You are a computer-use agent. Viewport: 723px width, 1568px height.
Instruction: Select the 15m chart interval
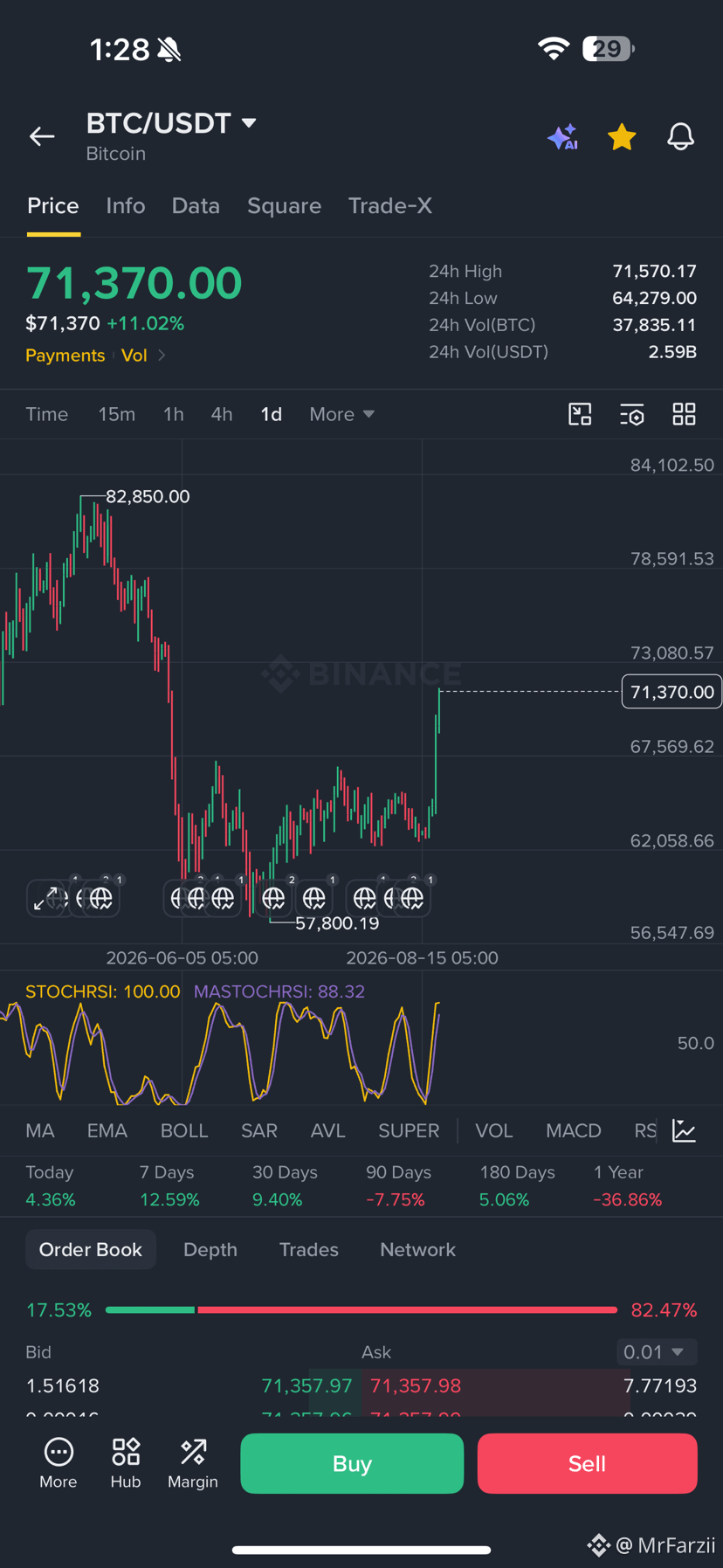[x=116, y=414]
